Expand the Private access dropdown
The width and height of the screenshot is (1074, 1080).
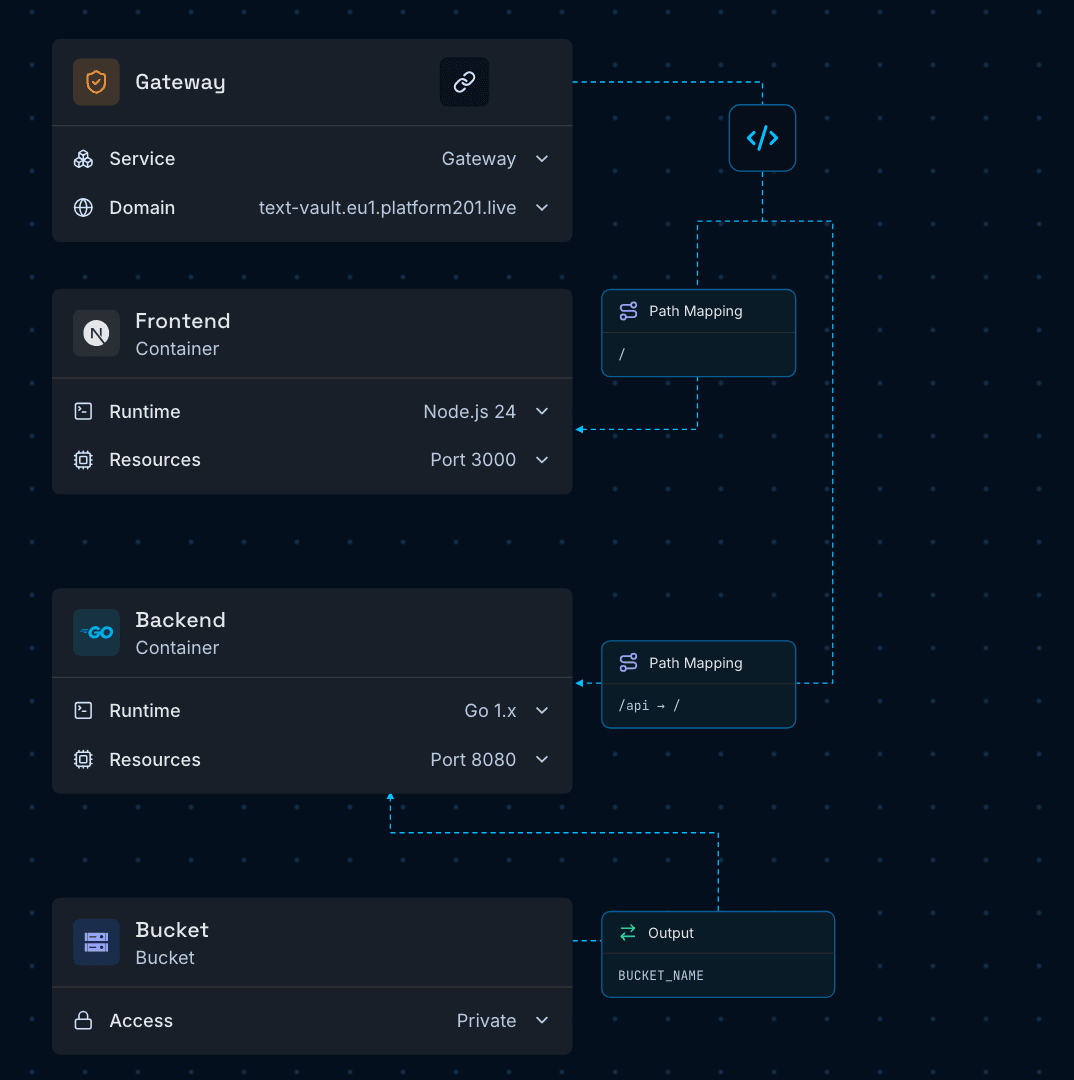(x=542, y=1020)
